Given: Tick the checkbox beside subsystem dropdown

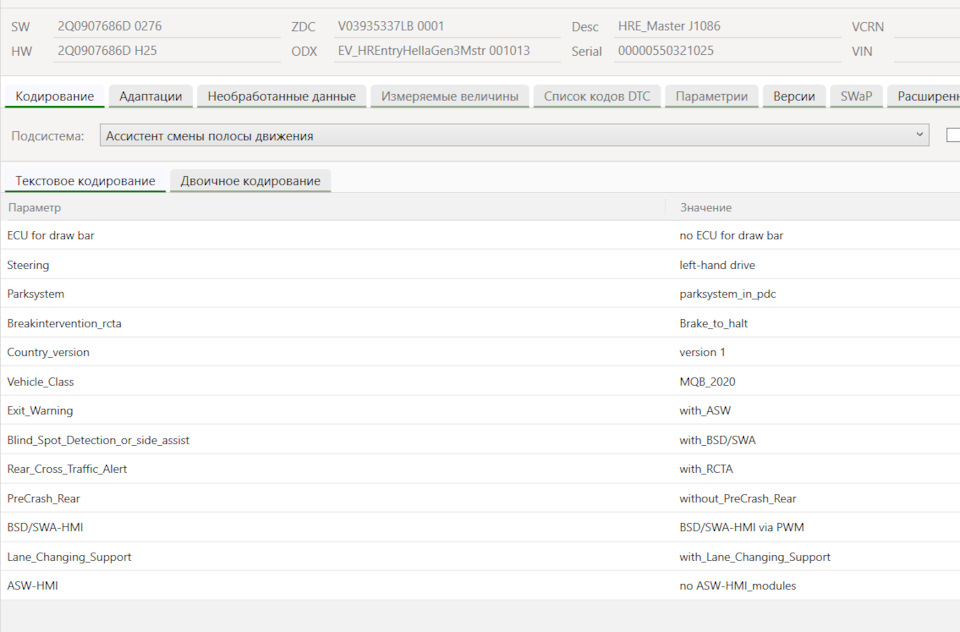Looking at the screenshot, I should click(x=953, y=135).
